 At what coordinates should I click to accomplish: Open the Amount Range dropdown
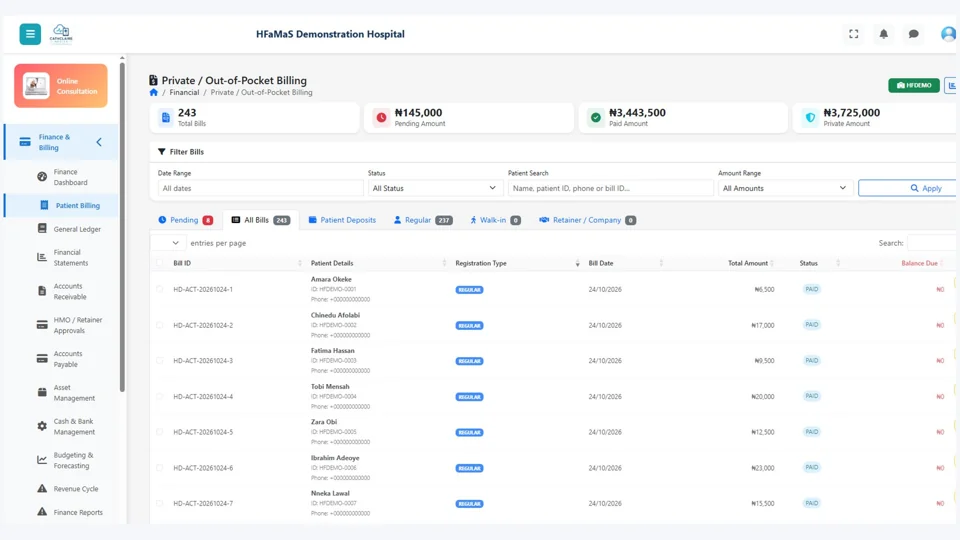[785, 189]
